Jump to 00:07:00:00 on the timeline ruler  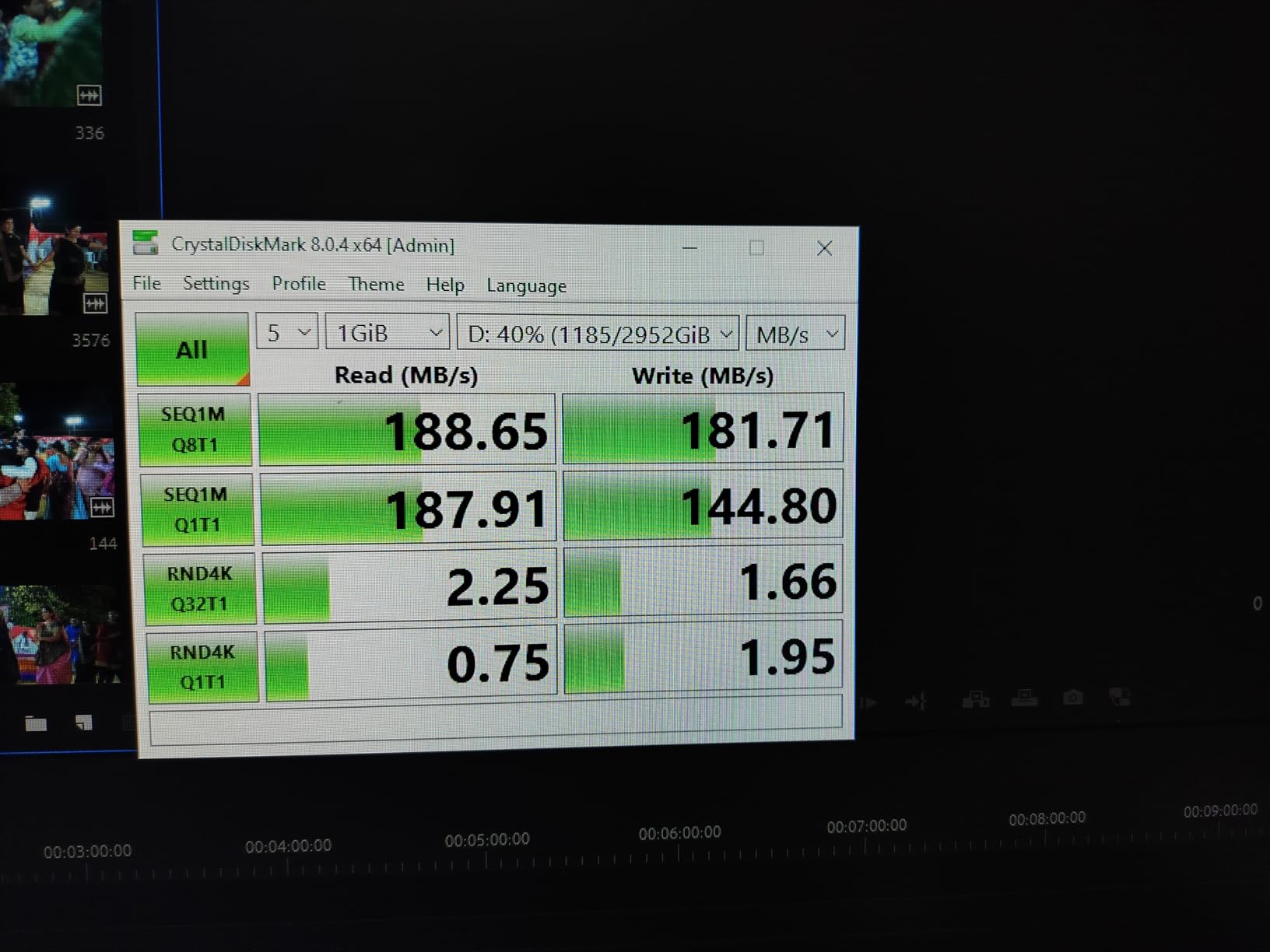(x=866, y=826)
